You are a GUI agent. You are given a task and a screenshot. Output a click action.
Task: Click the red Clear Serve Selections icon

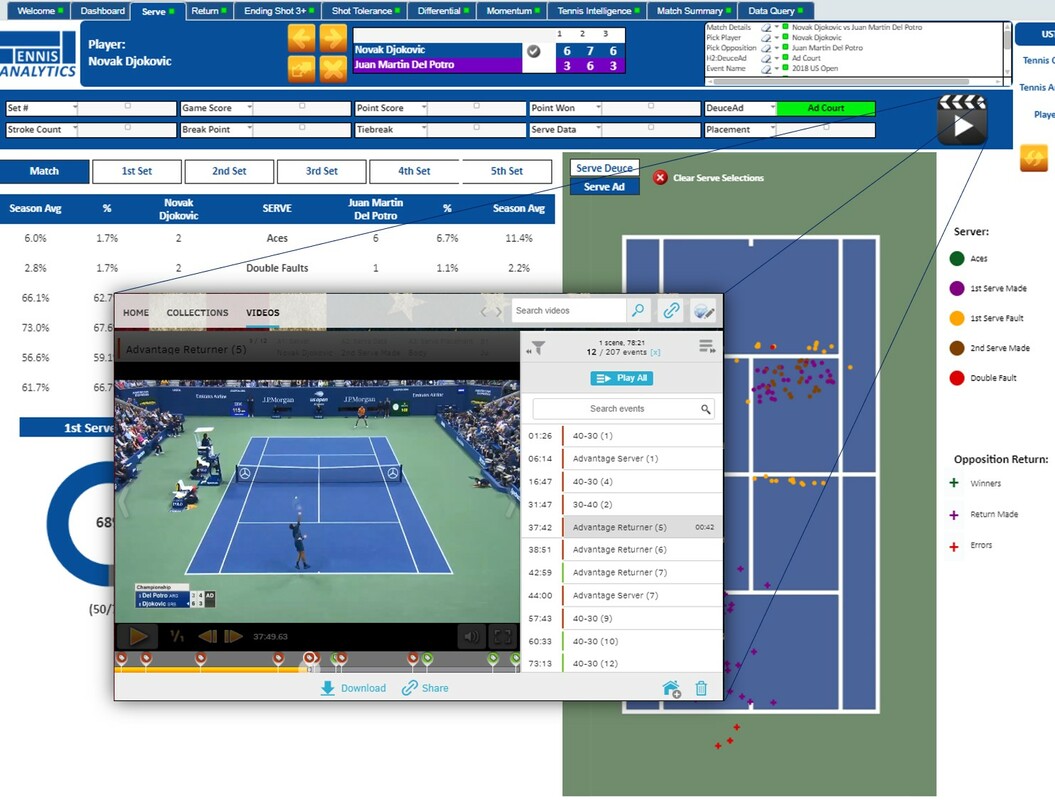660,179
